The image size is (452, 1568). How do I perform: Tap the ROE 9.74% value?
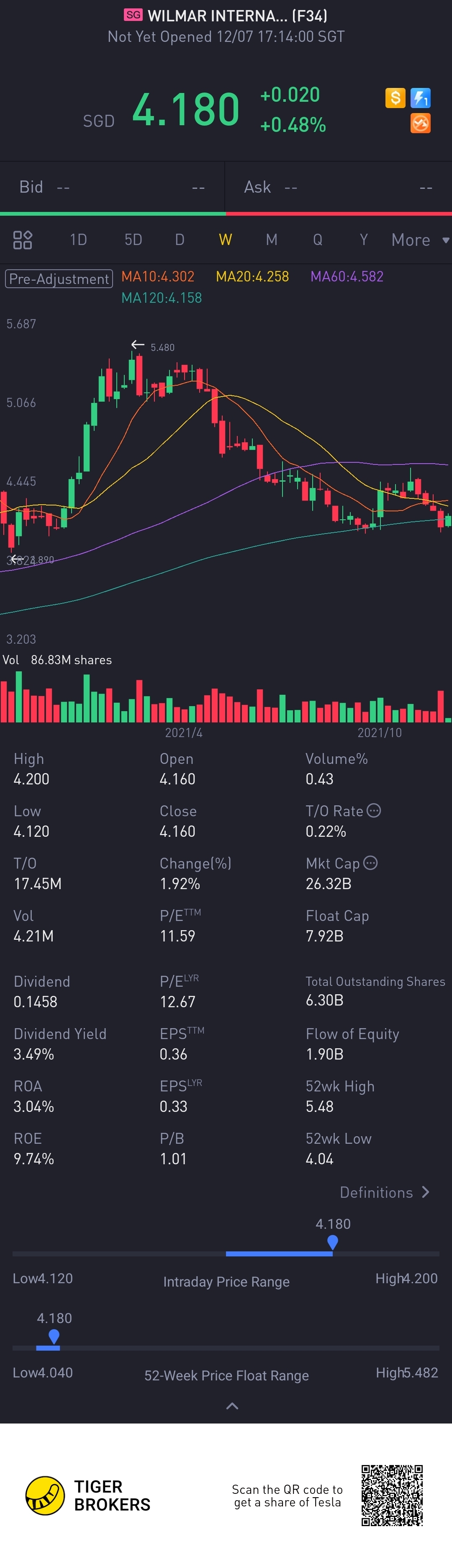(33, 1159)
